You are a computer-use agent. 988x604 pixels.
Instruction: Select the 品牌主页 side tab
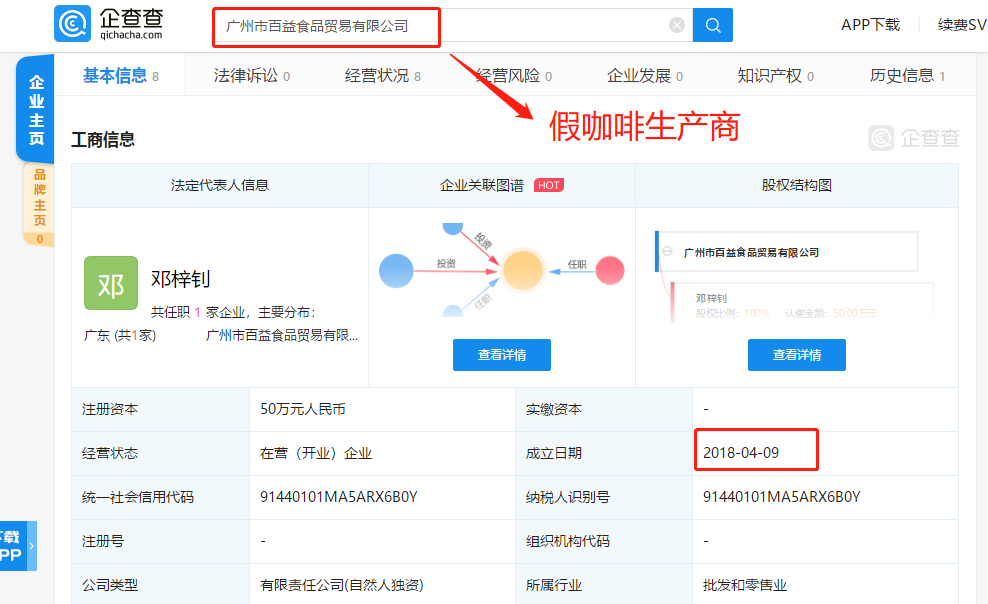[x=39, y=204]
